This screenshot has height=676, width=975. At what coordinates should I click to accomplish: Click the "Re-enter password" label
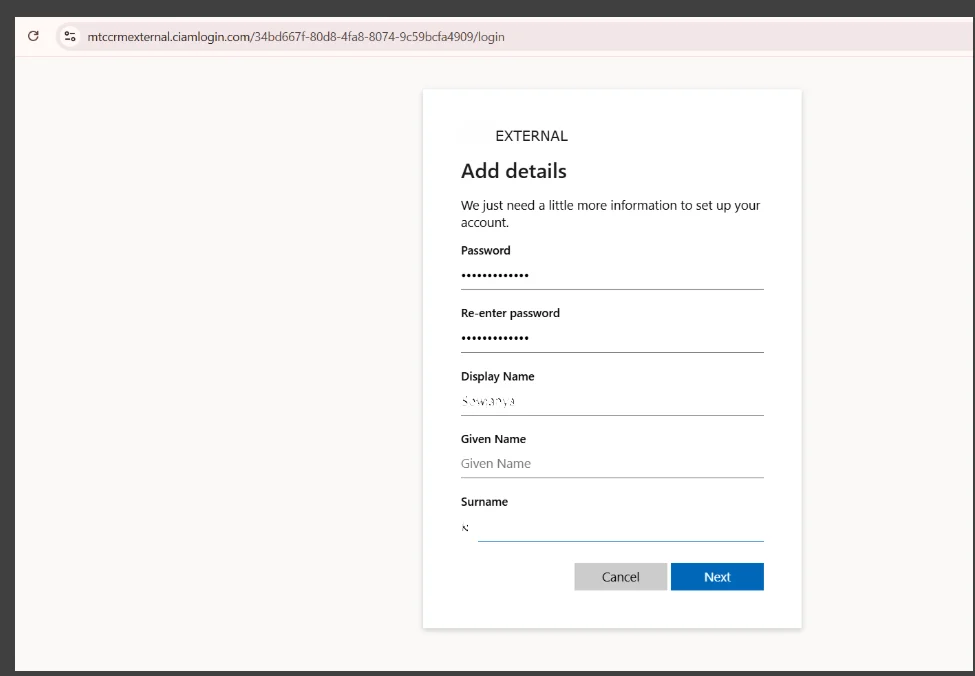click(510, 313)
